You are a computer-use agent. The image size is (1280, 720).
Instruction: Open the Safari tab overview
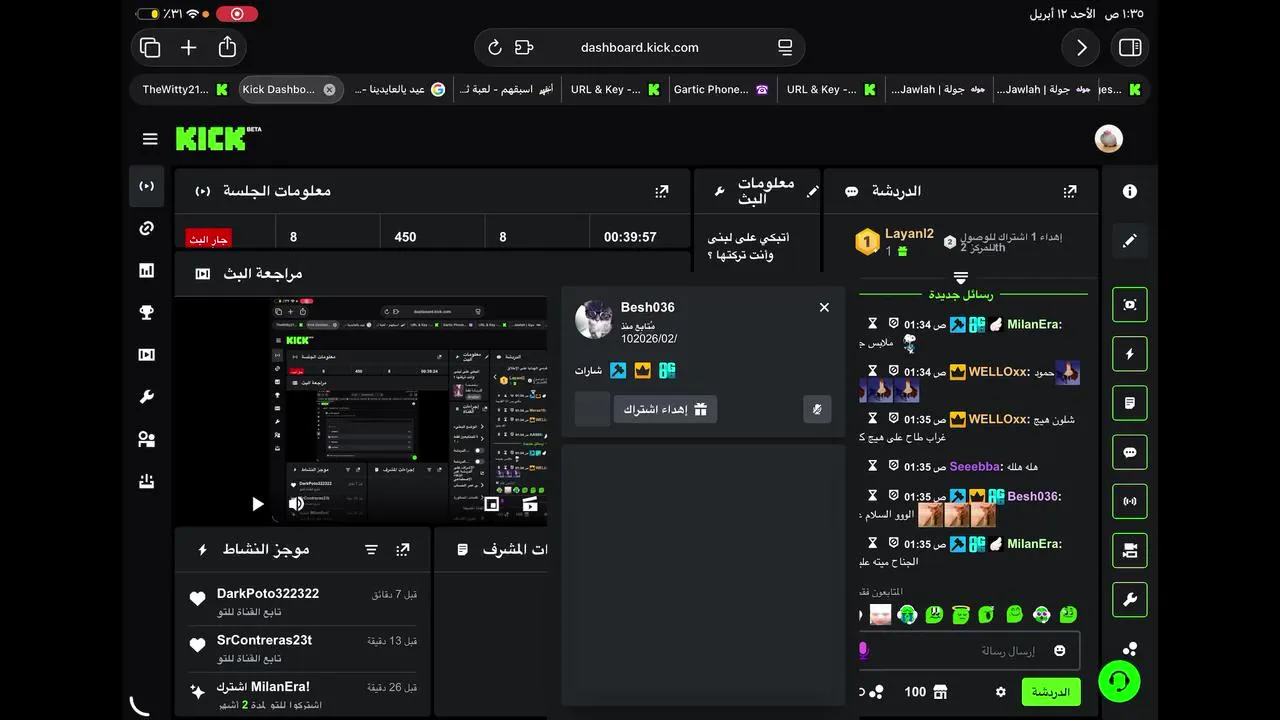(x=150, y=47)
